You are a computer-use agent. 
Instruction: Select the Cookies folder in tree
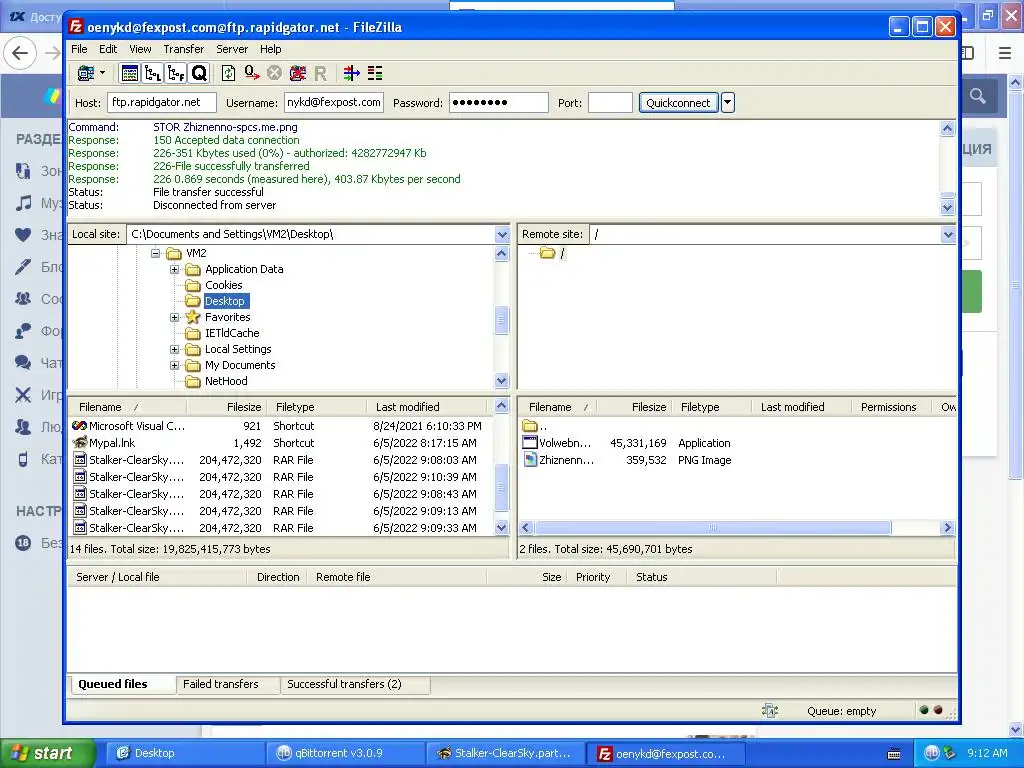click(x=223, y=285)
